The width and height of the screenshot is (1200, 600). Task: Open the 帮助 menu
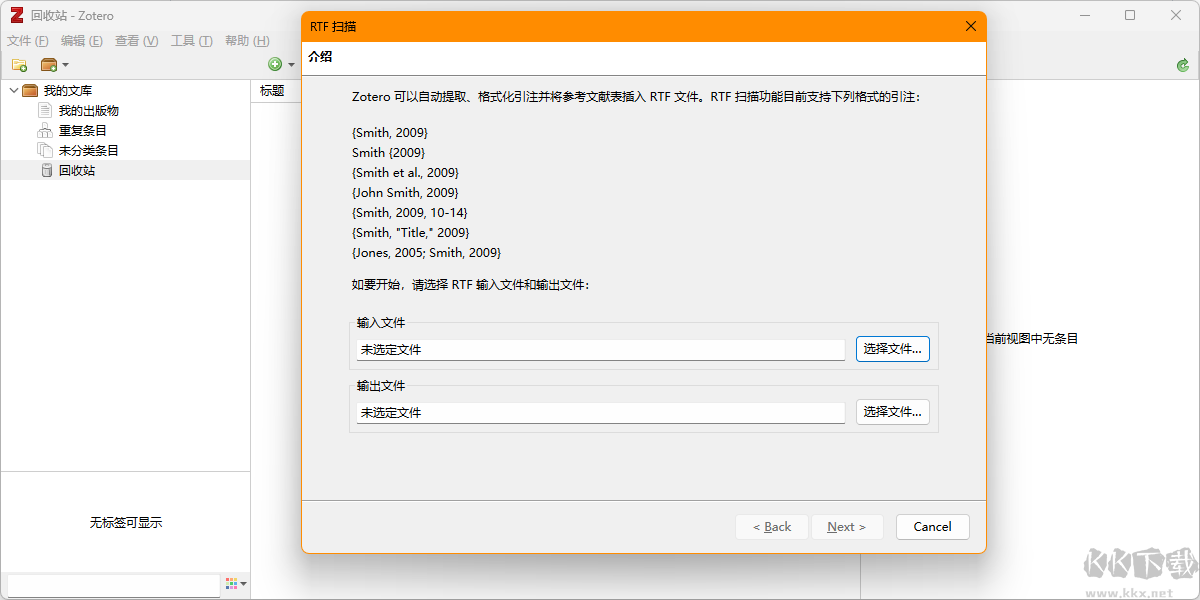tap(245, 41)
